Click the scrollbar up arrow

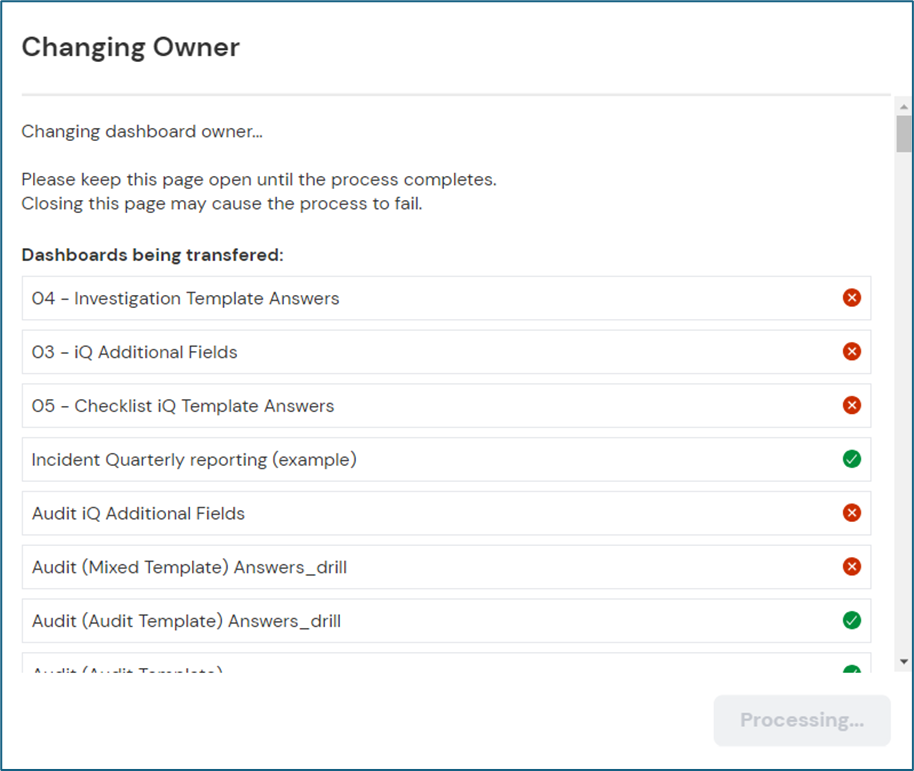(903, 105)
